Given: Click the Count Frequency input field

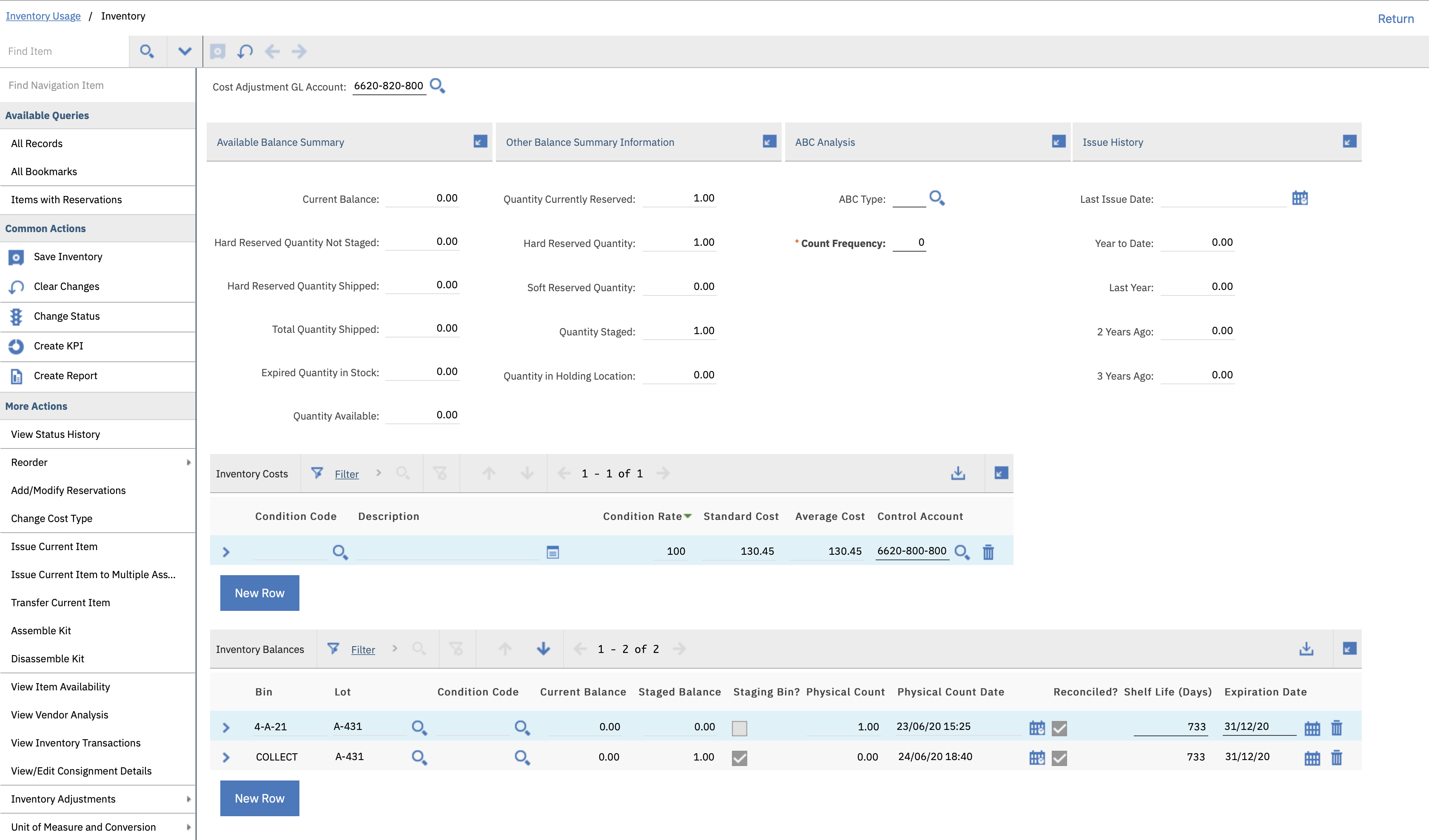Looking at the screenshot, I should click(x=909, y=243).
